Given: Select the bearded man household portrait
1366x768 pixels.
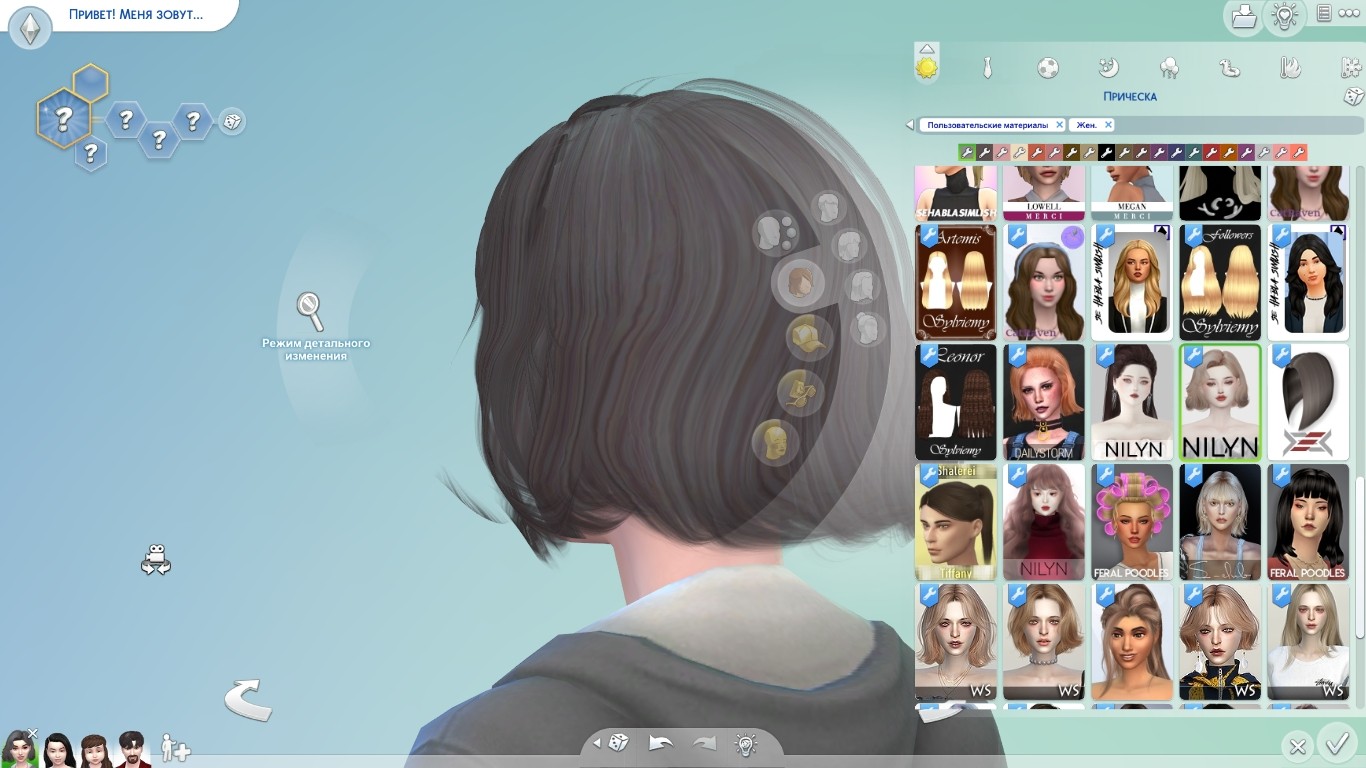Looking at the screenshot, I should pyautogui.click(x=132, y=749).
